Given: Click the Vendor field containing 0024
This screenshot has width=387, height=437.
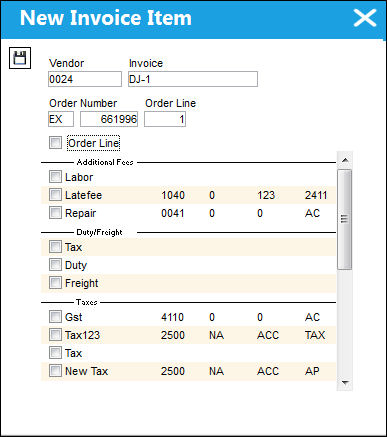Looking at the screenshot, I should click(85, 79).
